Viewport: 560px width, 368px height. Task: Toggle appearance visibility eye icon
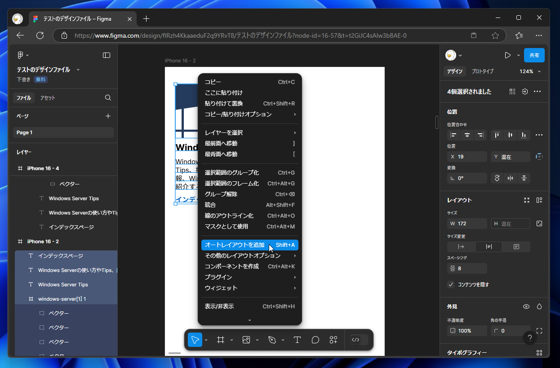(x=526, y=307)
